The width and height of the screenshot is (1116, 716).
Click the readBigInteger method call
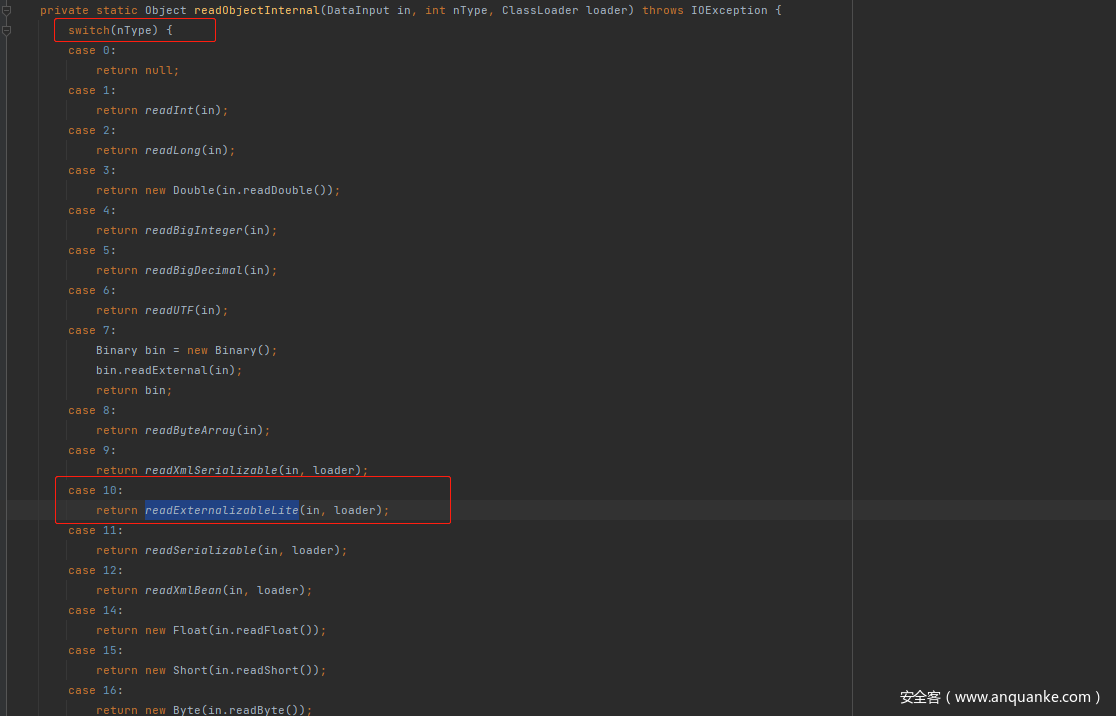[194, 230]
